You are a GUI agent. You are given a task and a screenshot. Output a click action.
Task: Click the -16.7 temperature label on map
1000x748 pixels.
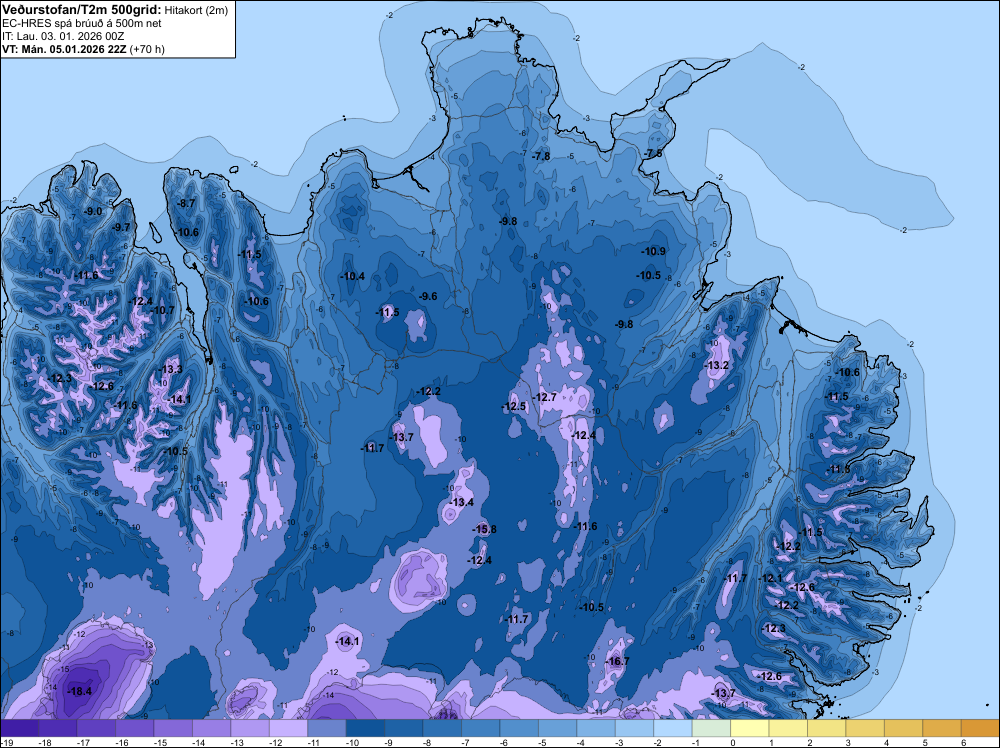coord(617,661)
